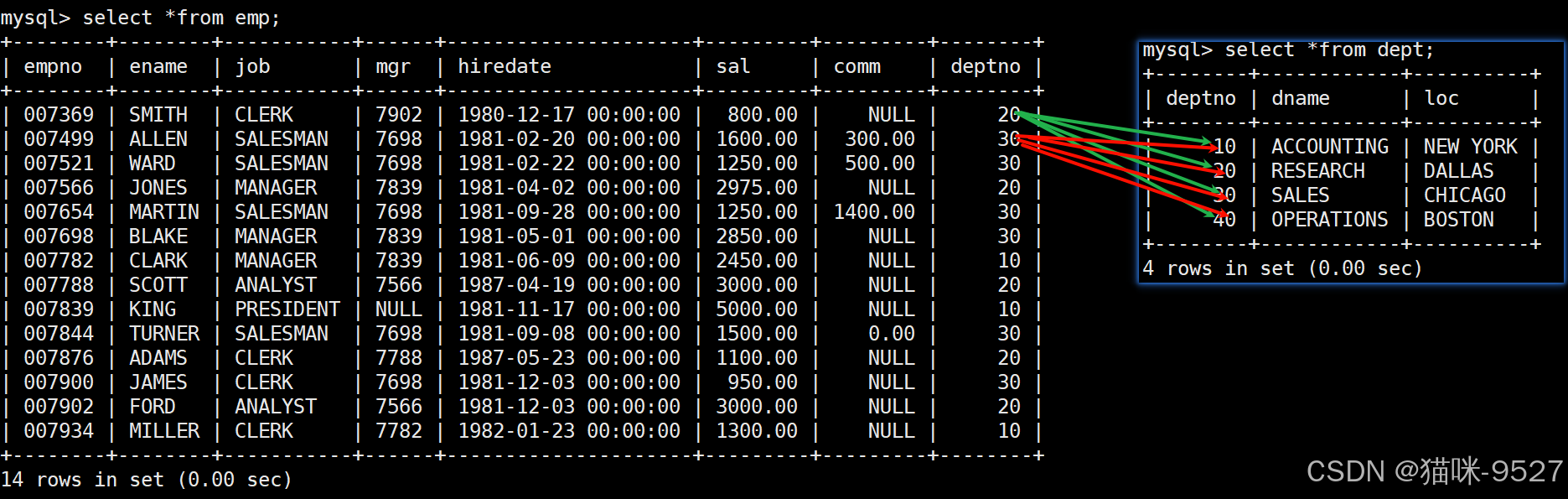The height and width of the screenshot is (499, 1568).
Task: Click department name SALES
Action: (x=1301, y=195)
